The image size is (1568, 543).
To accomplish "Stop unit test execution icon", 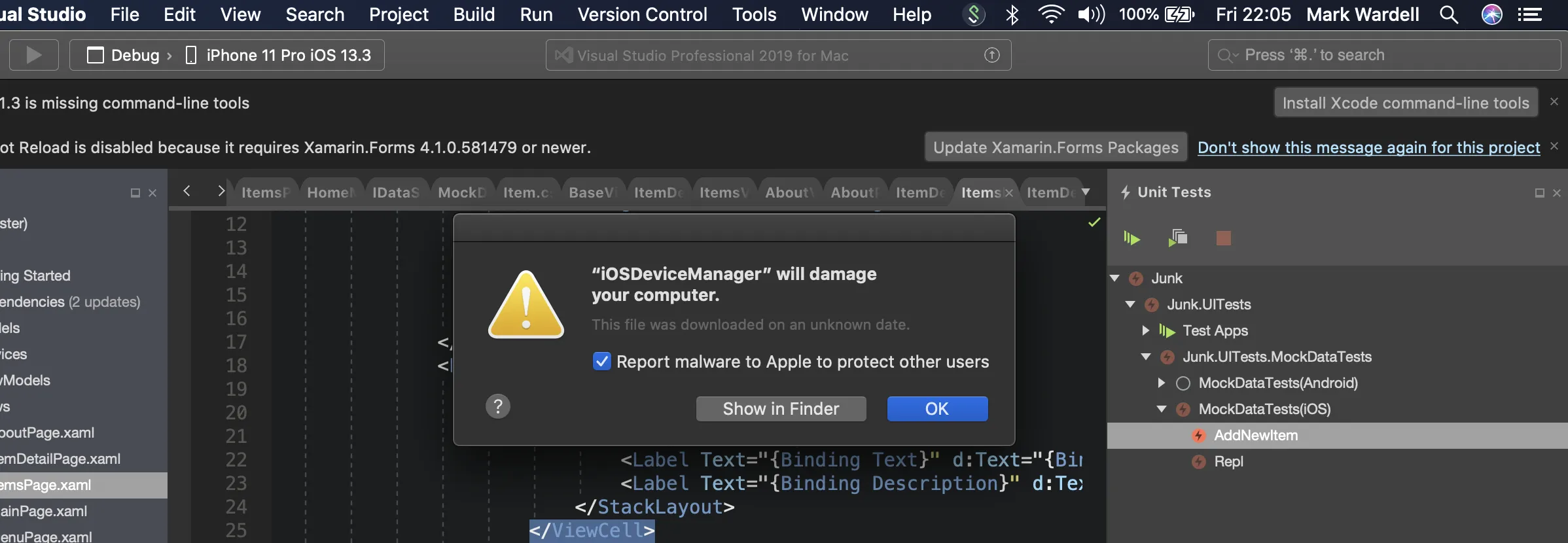I will click(x=1223, y=238).
